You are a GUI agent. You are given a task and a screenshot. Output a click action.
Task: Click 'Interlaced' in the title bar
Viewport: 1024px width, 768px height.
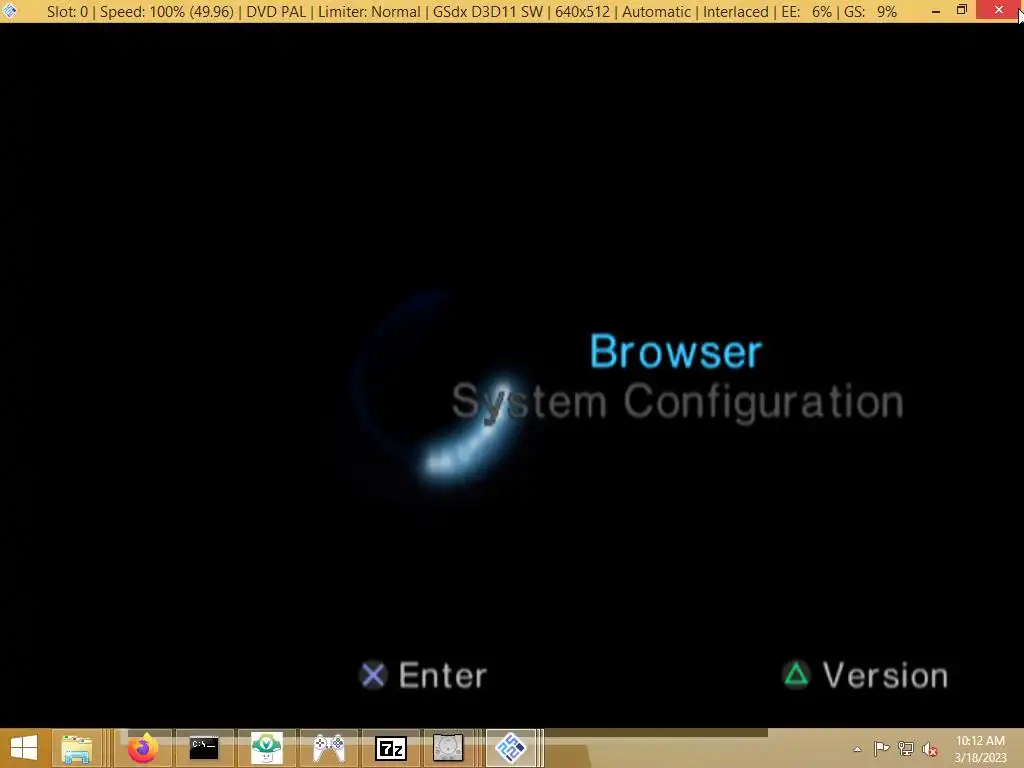[735, 12]
